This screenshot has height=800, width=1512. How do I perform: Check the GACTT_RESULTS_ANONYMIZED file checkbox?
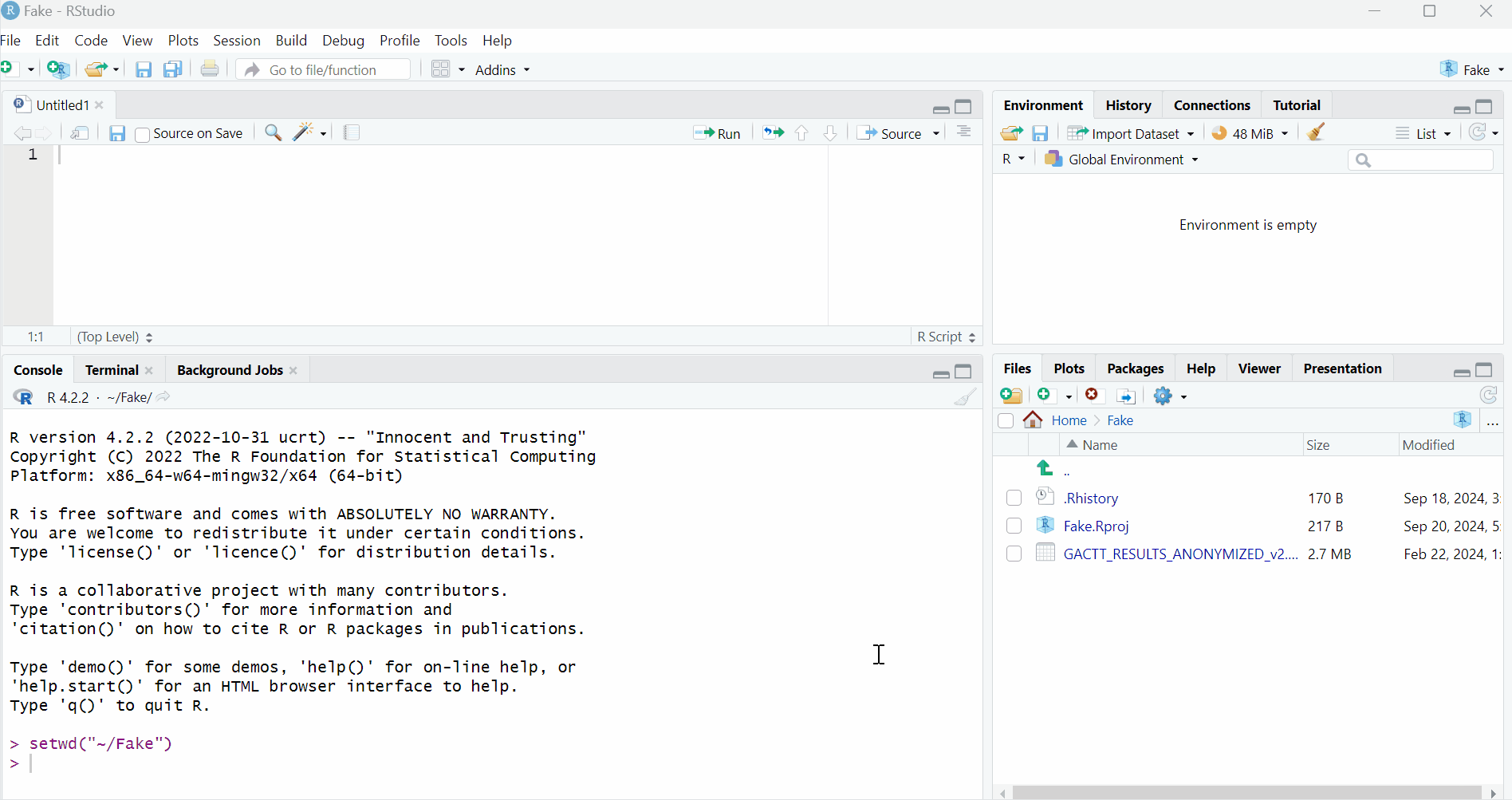tap(1014, 554)
